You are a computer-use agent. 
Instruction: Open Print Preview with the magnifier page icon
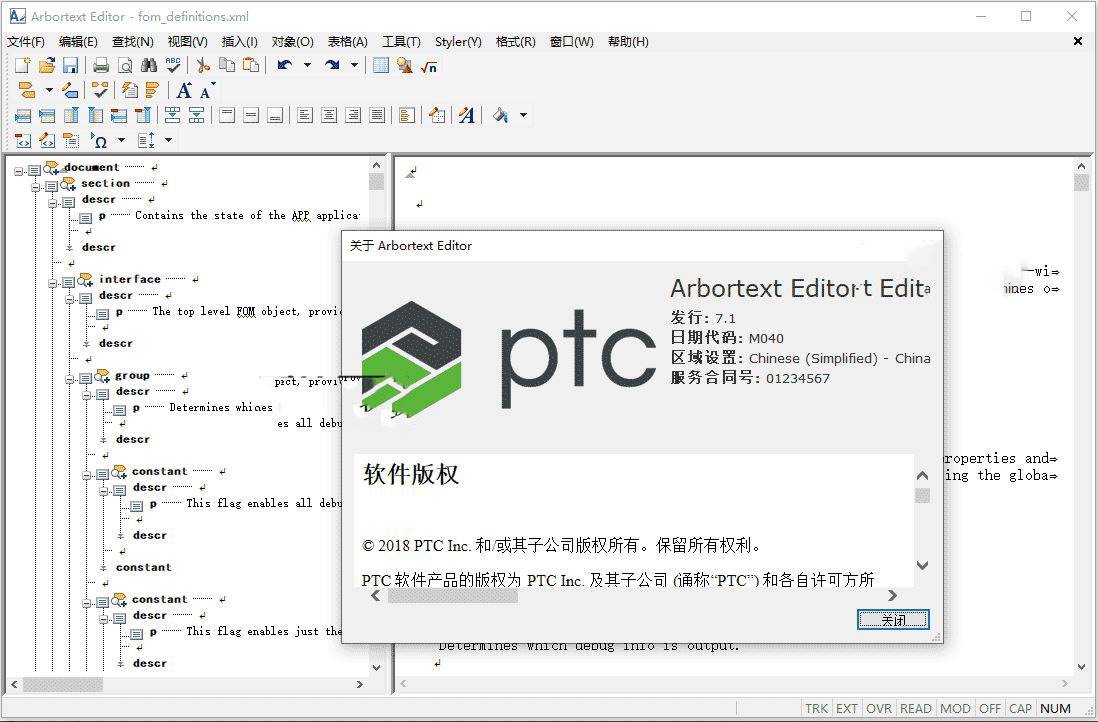[x=125, y=66]
